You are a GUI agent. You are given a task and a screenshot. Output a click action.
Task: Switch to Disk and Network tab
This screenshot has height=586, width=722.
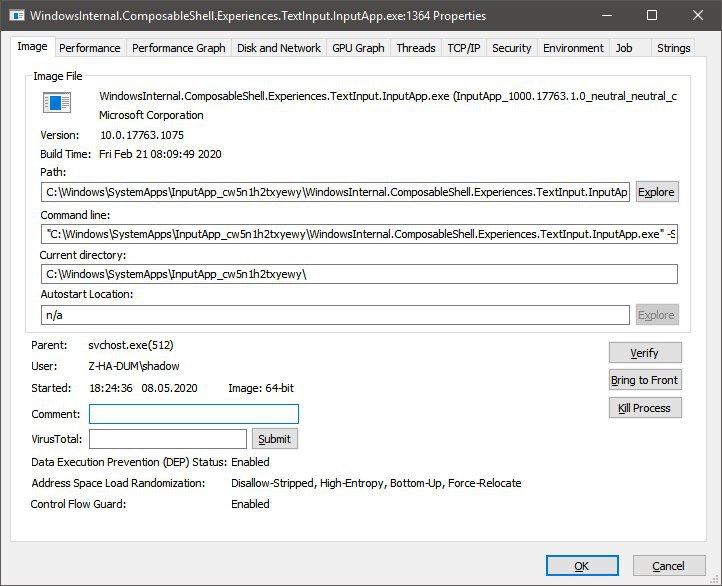279,48
